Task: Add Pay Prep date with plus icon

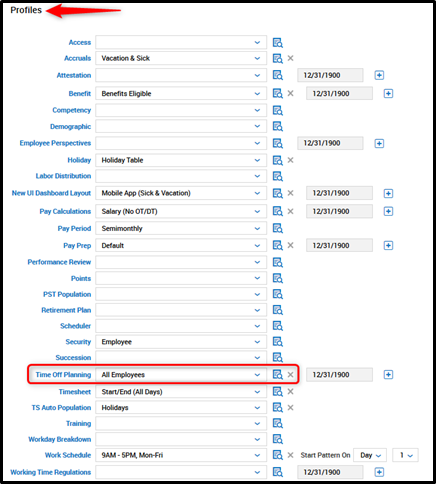Action: coord(388,246)
